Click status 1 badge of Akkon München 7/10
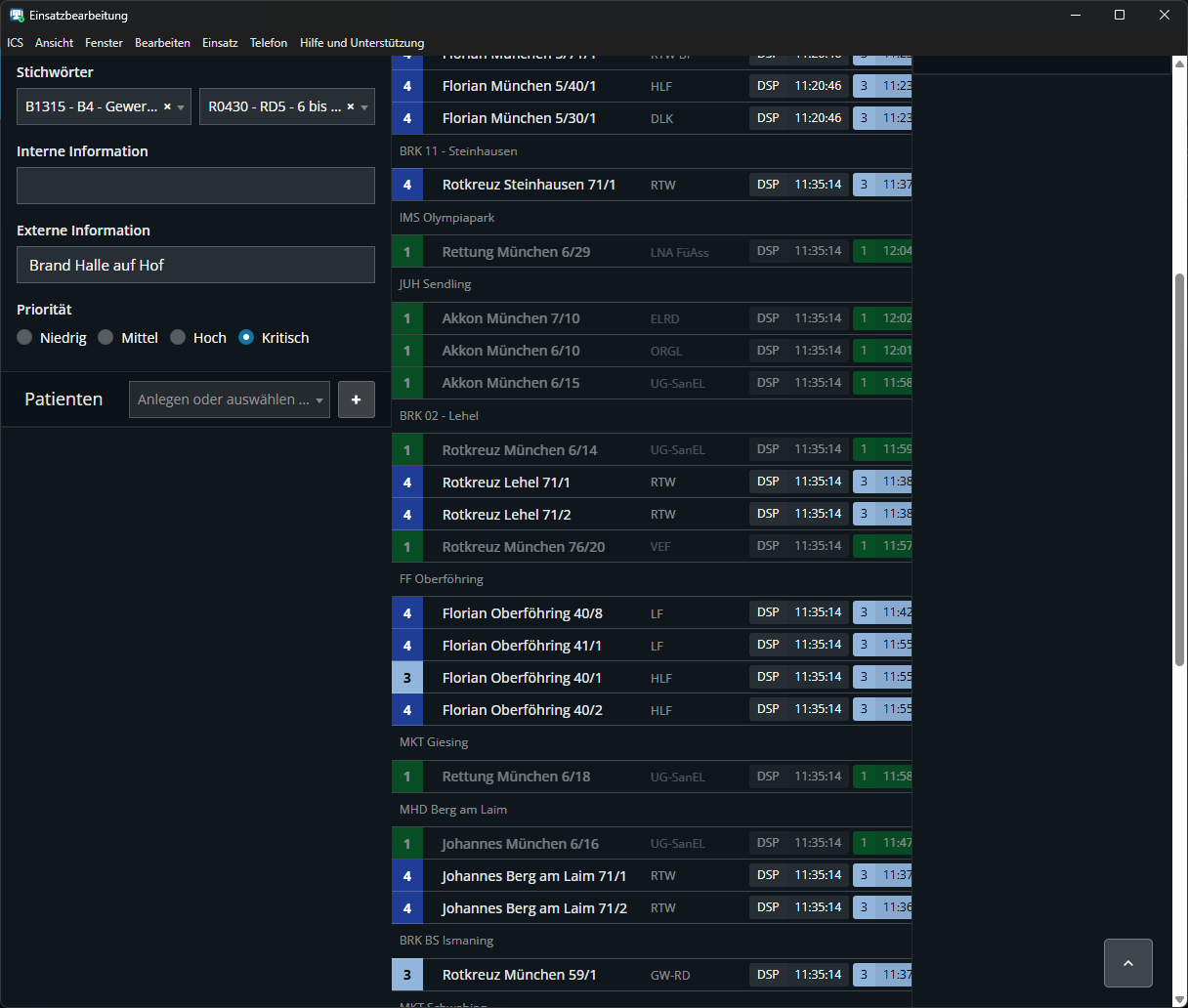Viewport: 1188px width, 1008px height. click(x=407, y=318)
